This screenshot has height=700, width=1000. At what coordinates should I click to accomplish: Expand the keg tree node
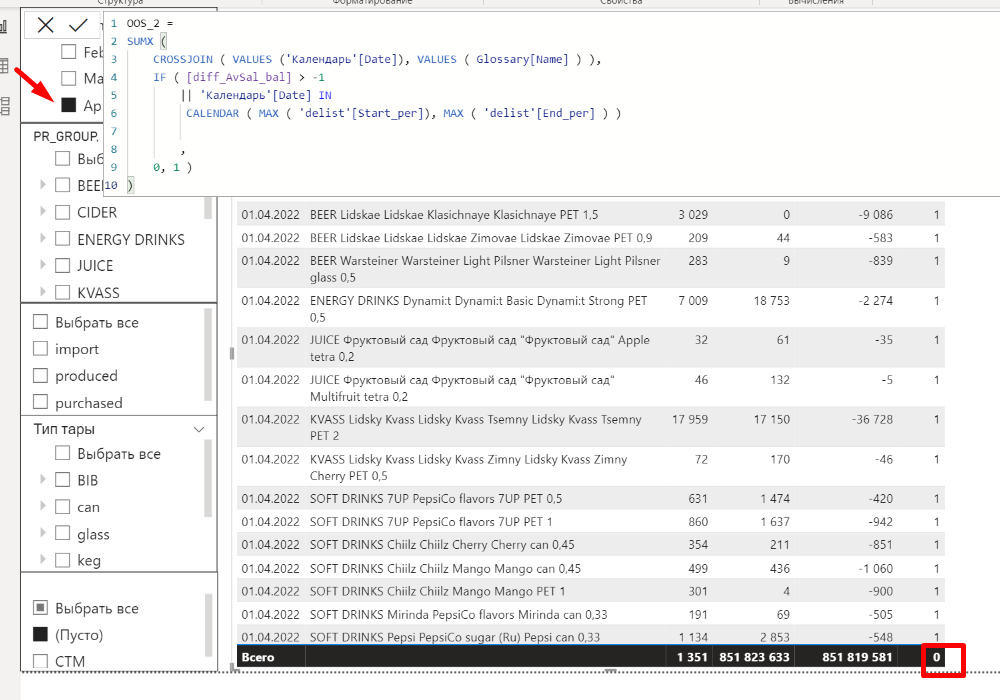43,559
